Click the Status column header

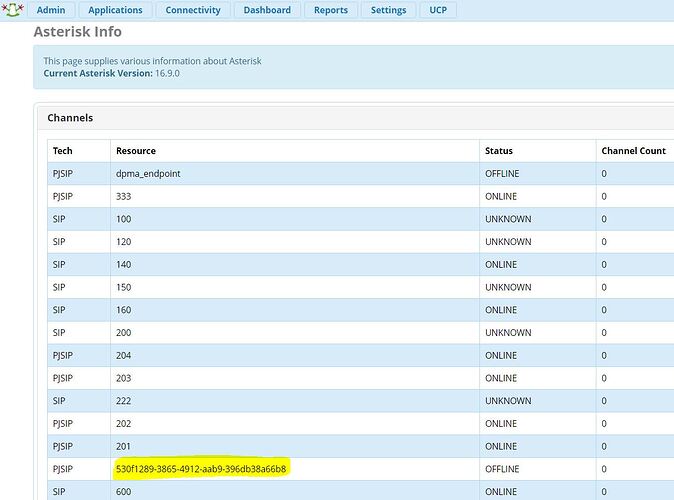[498, 151]
